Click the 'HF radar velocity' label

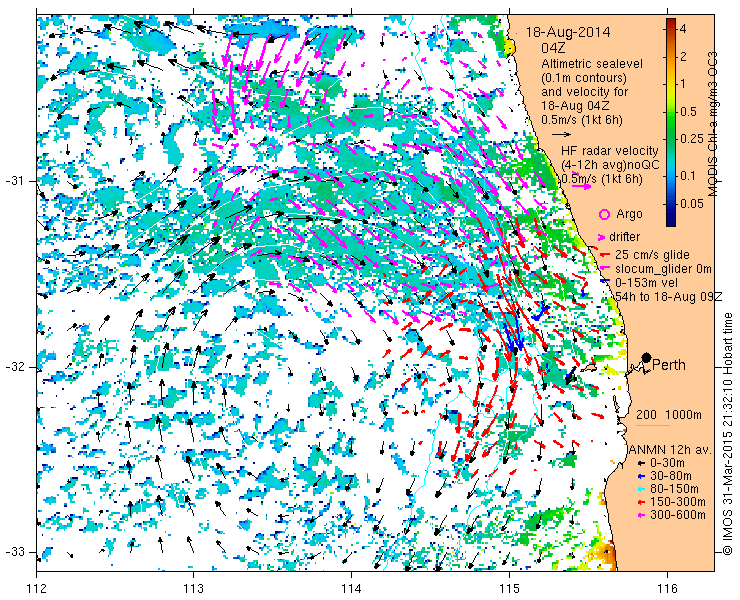(x=610, y=151)
